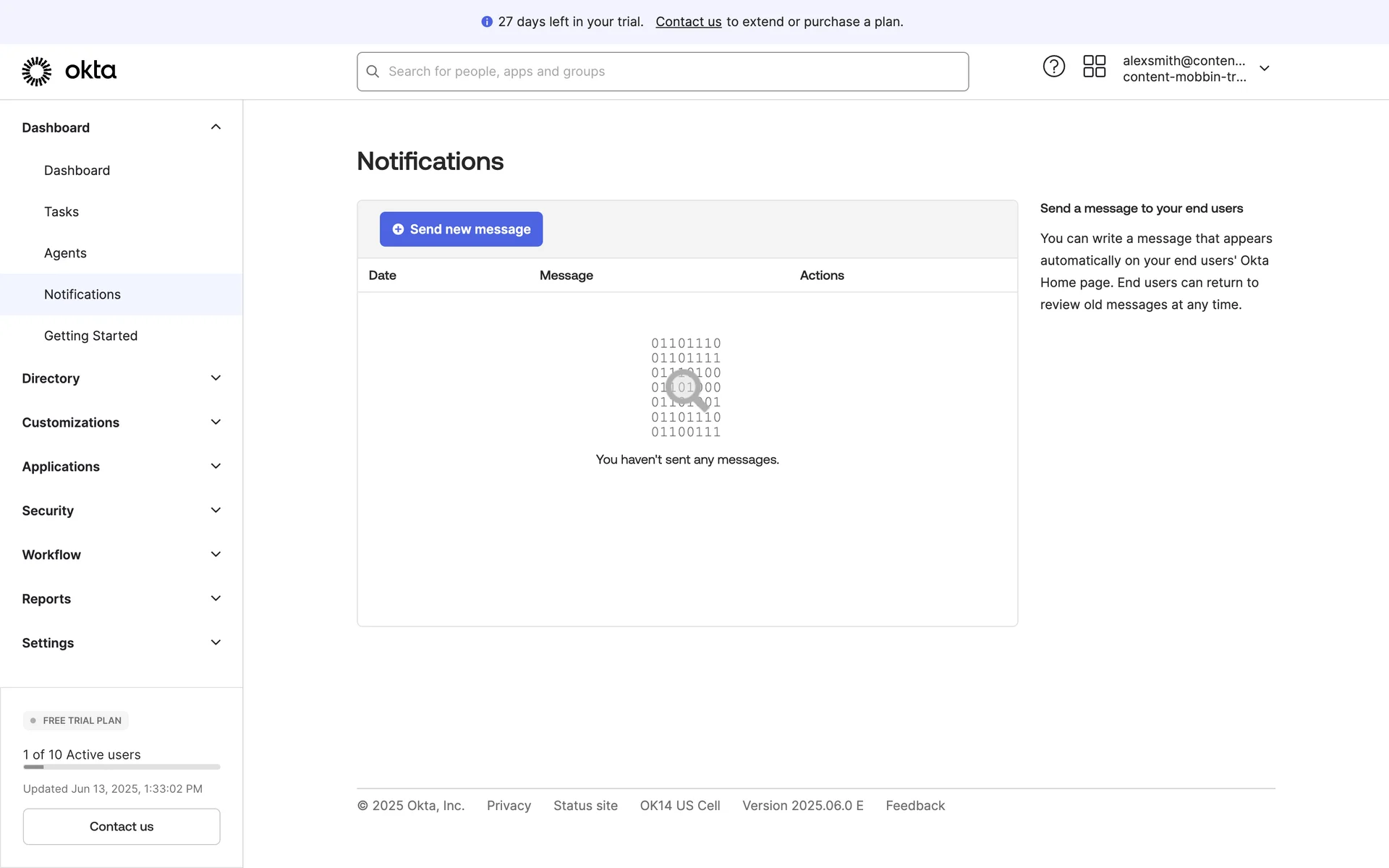Image resolution: width=1389 pixels, height=868 pixels.
Task: Expand the Applications section chevron
Action: [x=216, y=467]
